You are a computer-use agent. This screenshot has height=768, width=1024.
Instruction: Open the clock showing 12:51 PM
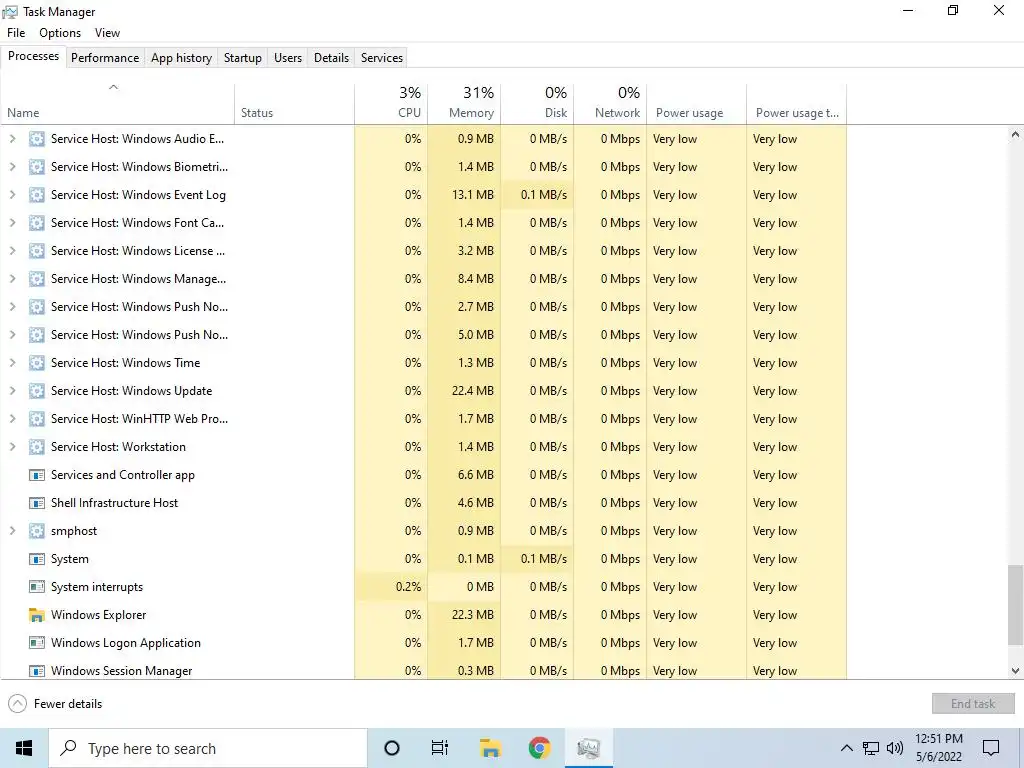[938, 748]
